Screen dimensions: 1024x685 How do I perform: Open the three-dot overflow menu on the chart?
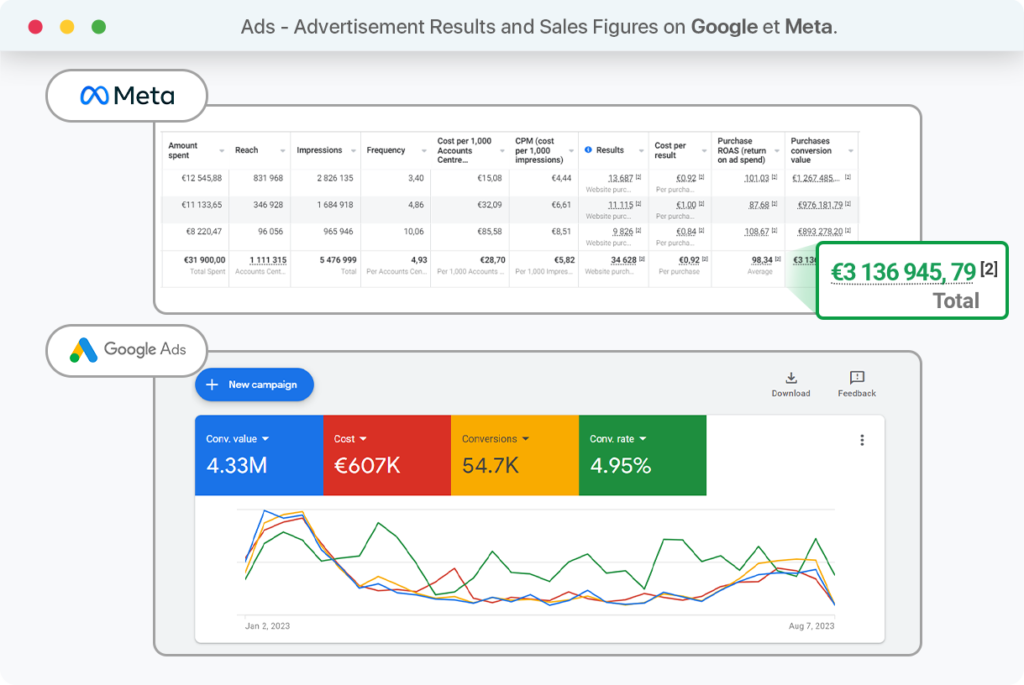coord(862,439)
